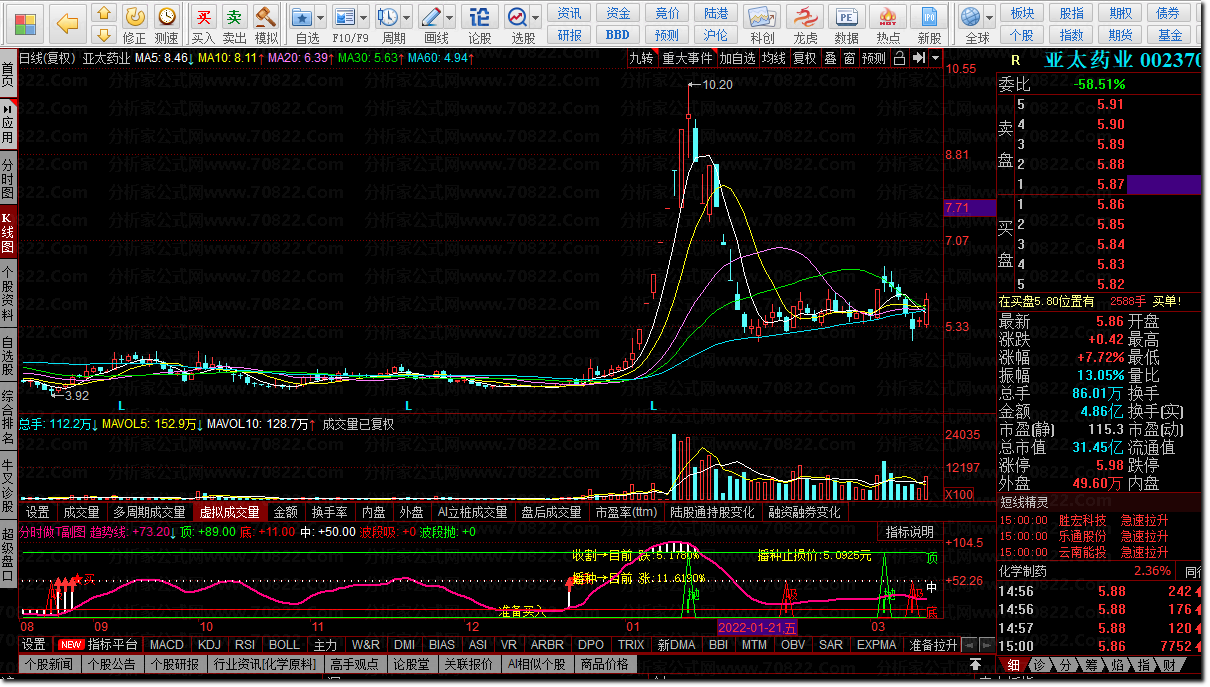Toggle 九转 indicator display

tap(641, 59)
